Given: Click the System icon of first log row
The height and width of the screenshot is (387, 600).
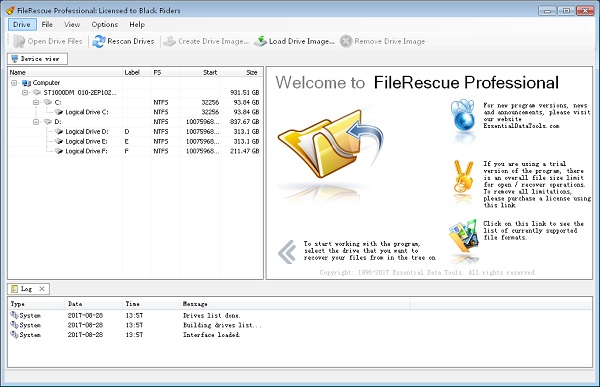Looking at the screenshot, I should pyautogui.click(x=14, y=315).
